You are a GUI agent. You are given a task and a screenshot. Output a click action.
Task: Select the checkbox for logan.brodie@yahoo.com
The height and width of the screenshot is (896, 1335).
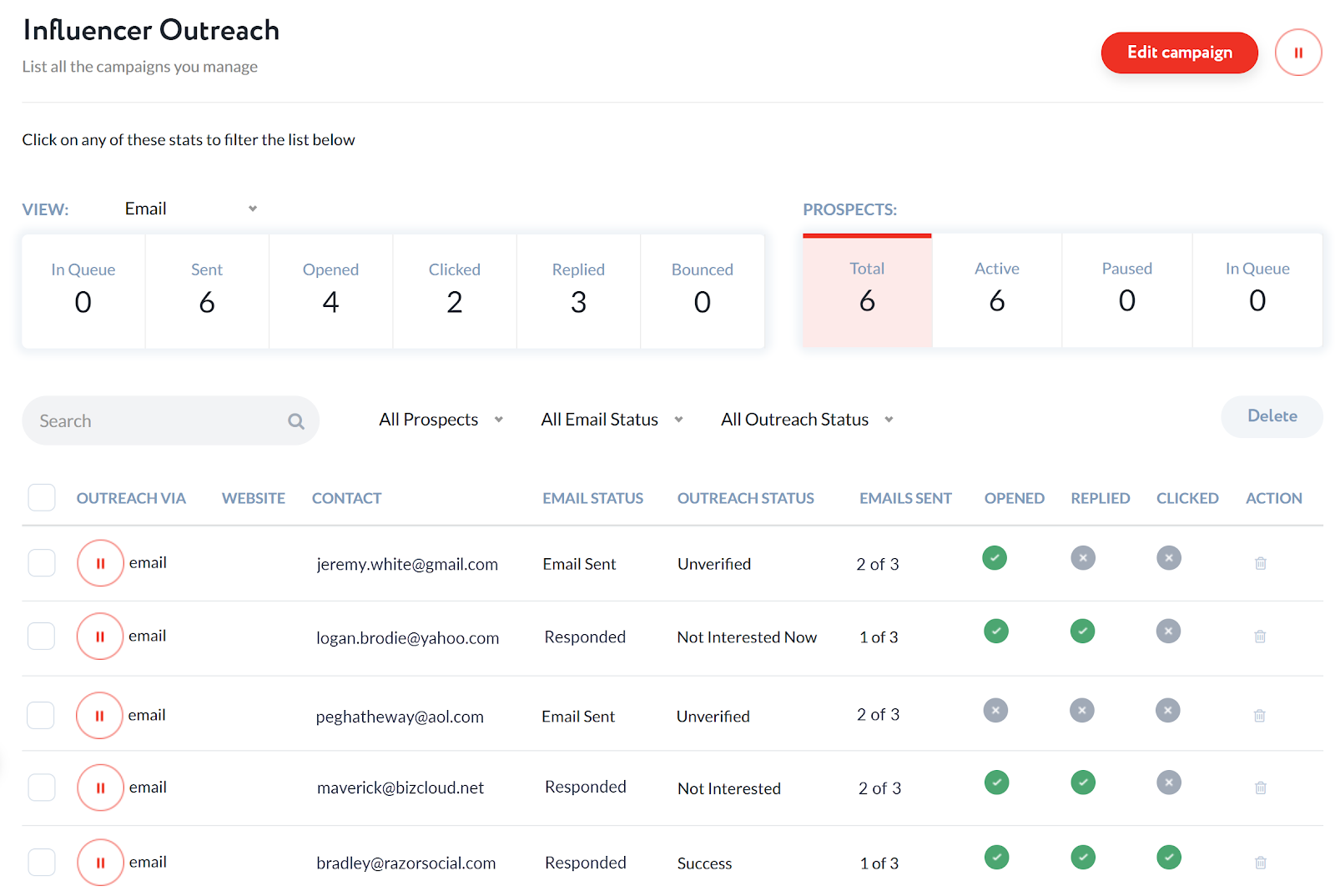[x=42, y=637]
